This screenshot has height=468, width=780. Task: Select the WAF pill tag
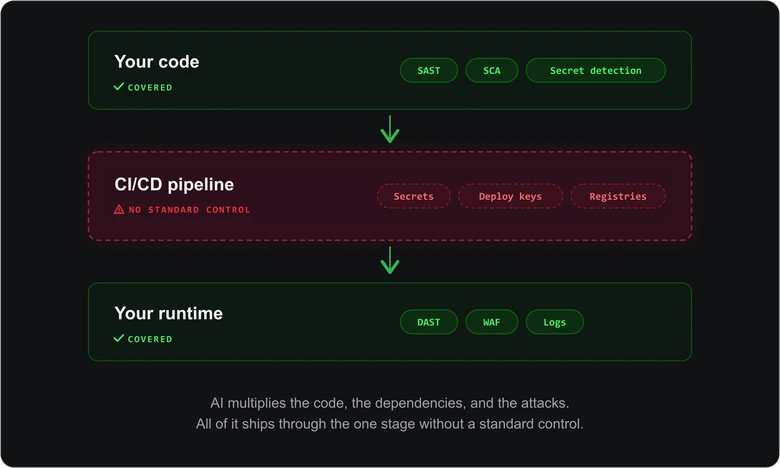(x=491, y=322)
